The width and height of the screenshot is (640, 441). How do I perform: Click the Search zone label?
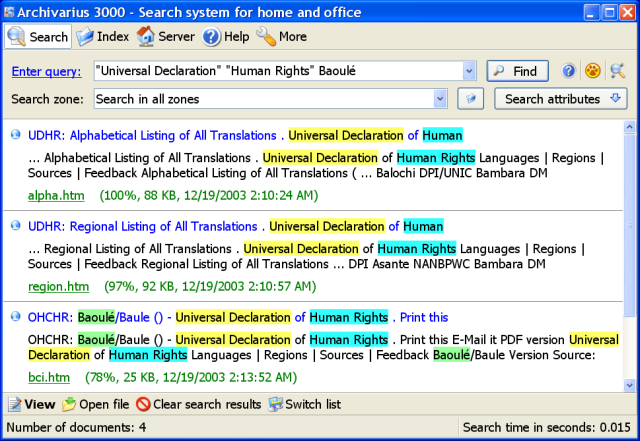[x=47, y=99]
